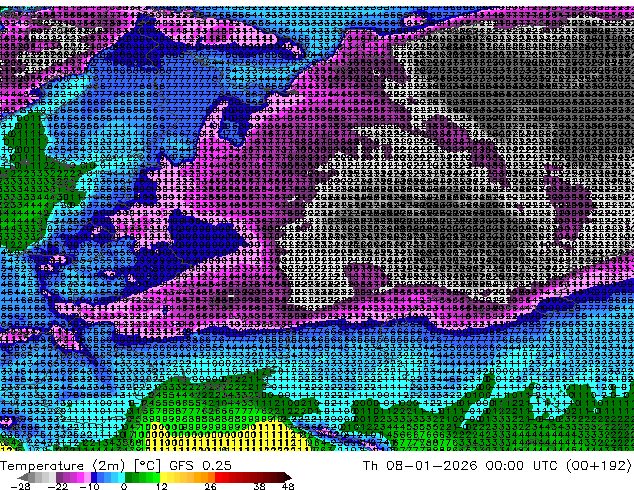Click the '26' legend value
This screenshot has height=490, width=634.
(x=210, y=486)
